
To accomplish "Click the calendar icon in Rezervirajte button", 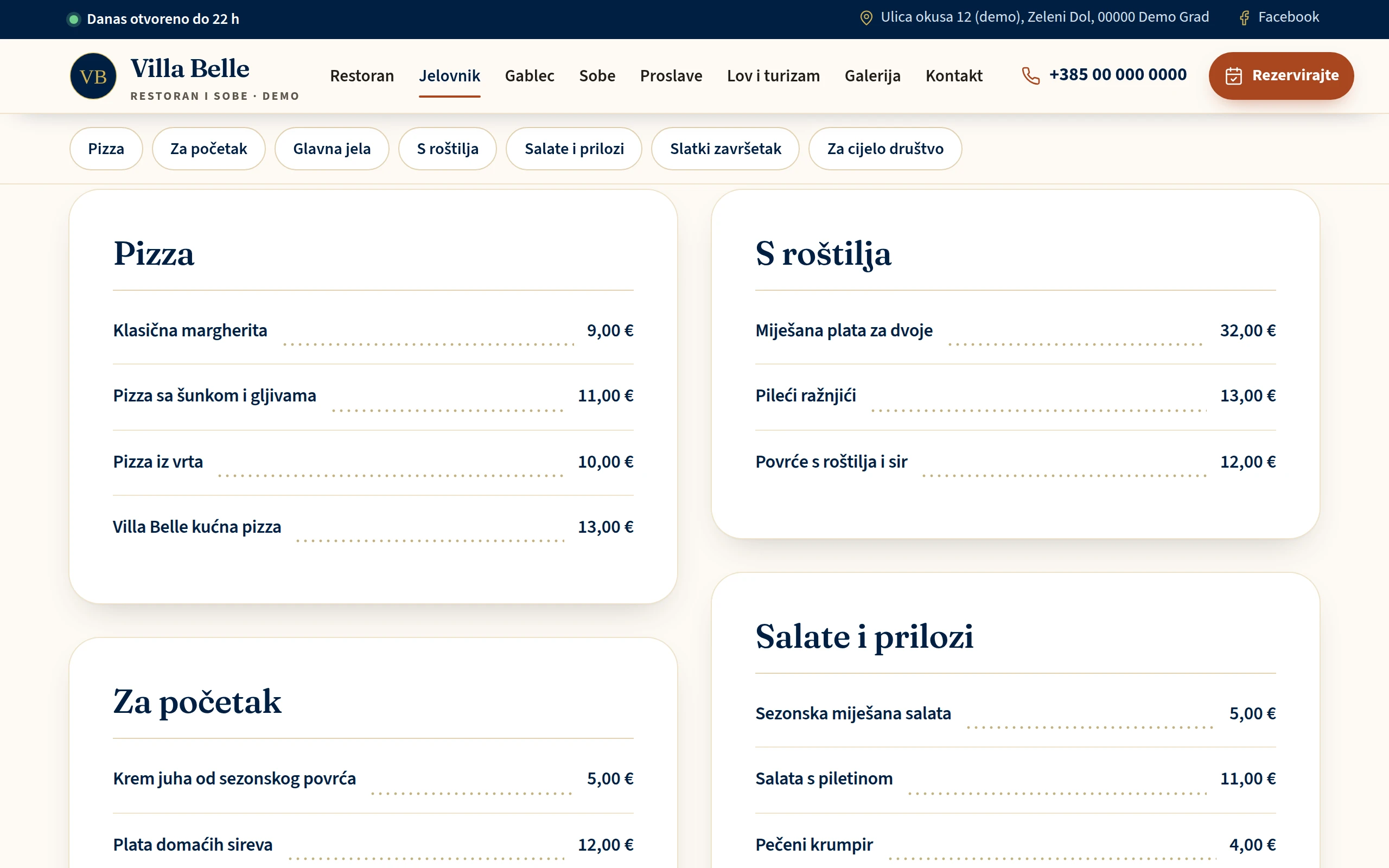I will pyautogui.click(x=1233, y=76).
